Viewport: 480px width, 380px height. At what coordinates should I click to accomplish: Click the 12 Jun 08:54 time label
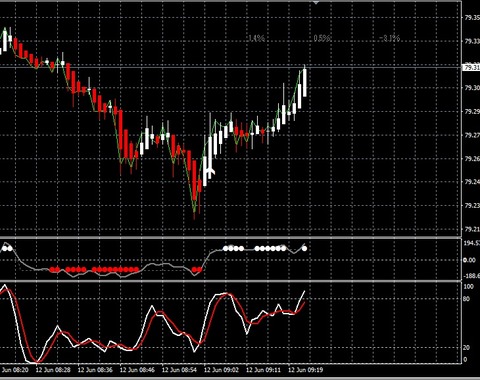(x=179, y=370)
